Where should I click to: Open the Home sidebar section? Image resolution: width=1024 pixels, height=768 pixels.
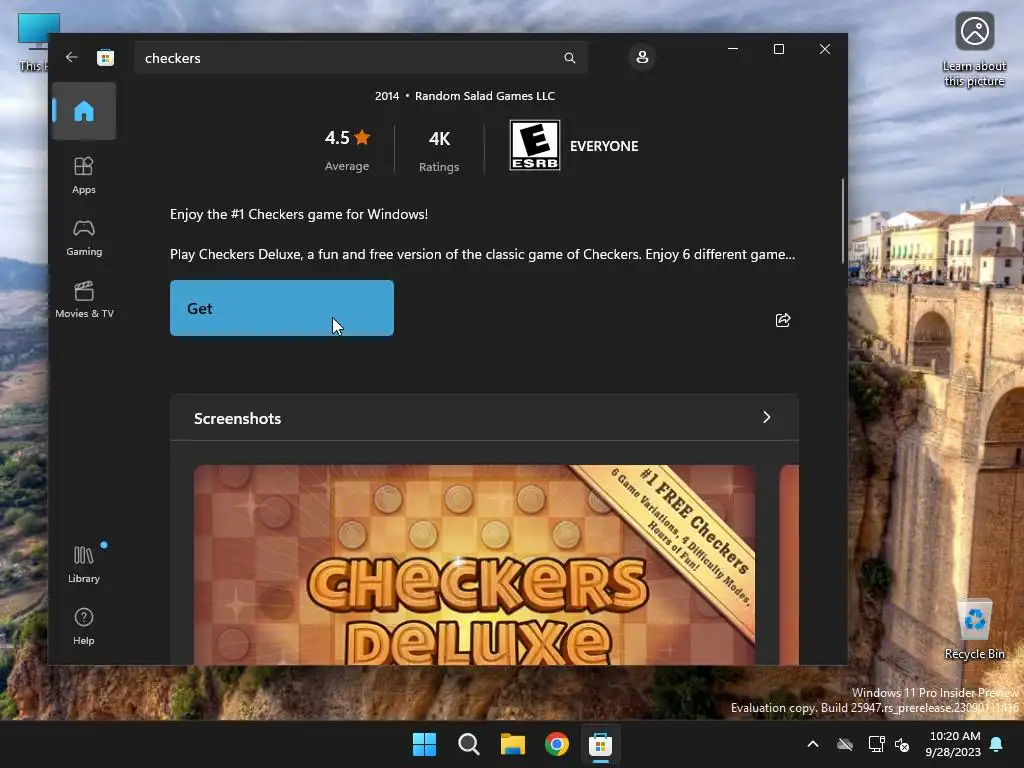pyautogui.click(x=84, y=111)
